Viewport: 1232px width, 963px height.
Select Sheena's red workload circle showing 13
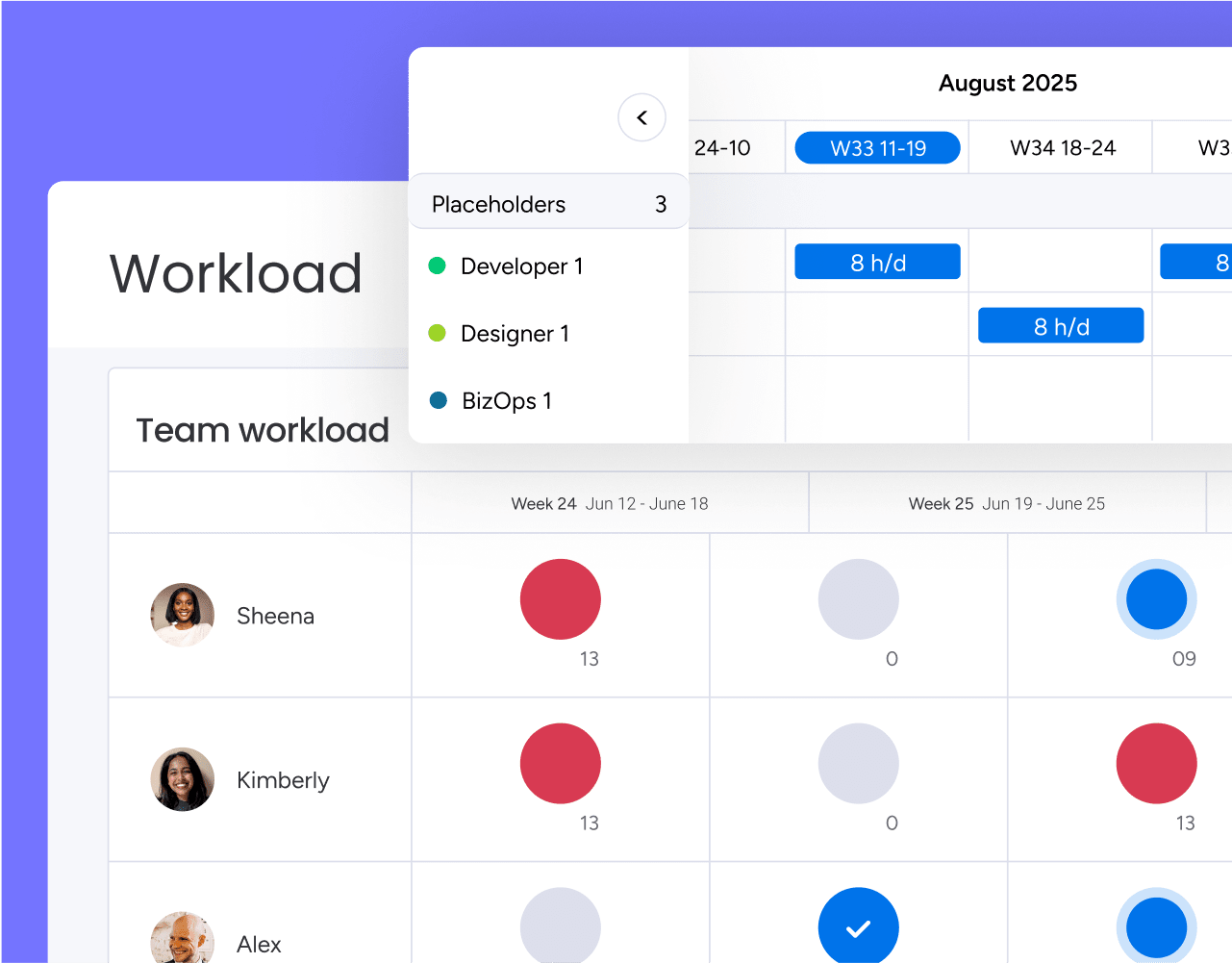point(560,598)
